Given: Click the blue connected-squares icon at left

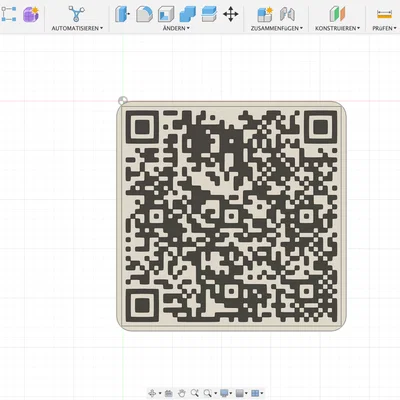Looking at the screenshot, I should click(x=9, y=14).
